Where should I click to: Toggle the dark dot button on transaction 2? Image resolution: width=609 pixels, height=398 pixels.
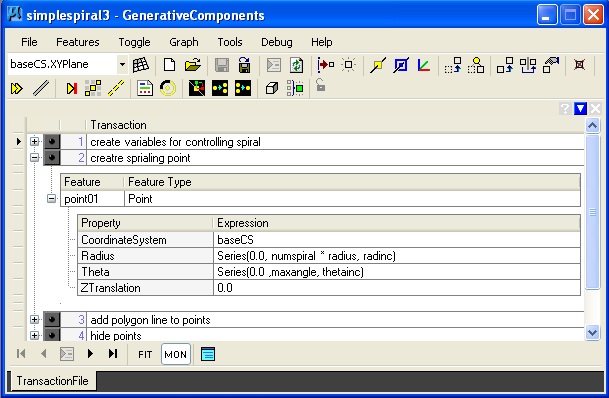pyautogui.click(x=52, y=158)
